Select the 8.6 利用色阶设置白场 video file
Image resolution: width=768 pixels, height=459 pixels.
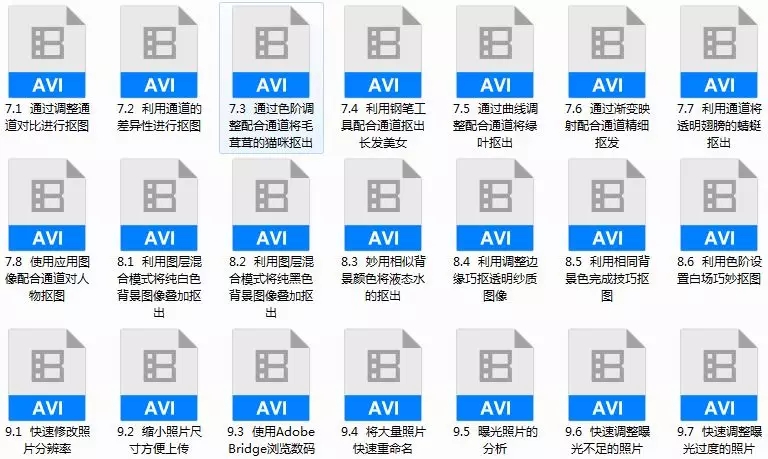click(x=719, y=205)
